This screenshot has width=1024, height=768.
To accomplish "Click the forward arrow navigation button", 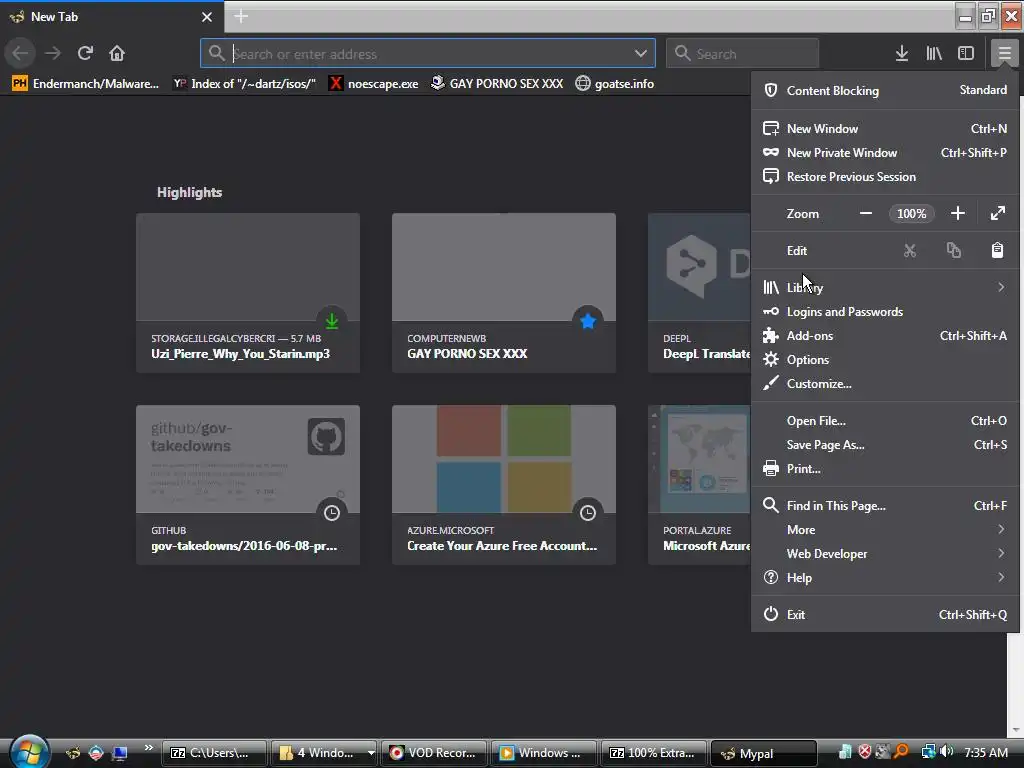I will click(53, 53).
